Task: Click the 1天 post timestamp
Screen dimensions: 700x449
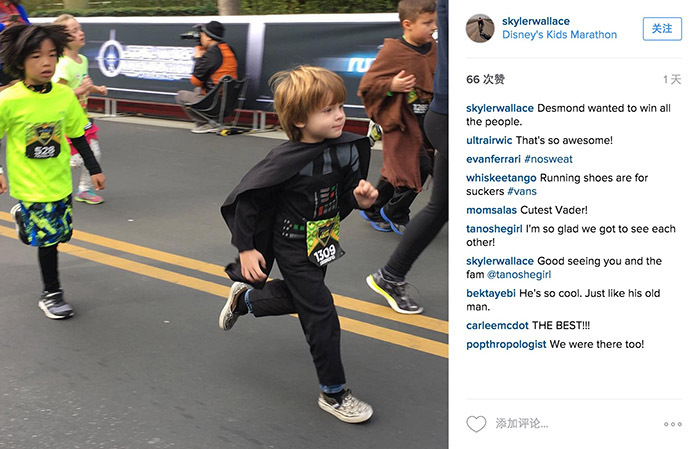Action: pyautogui.click(x=672, y=79)
